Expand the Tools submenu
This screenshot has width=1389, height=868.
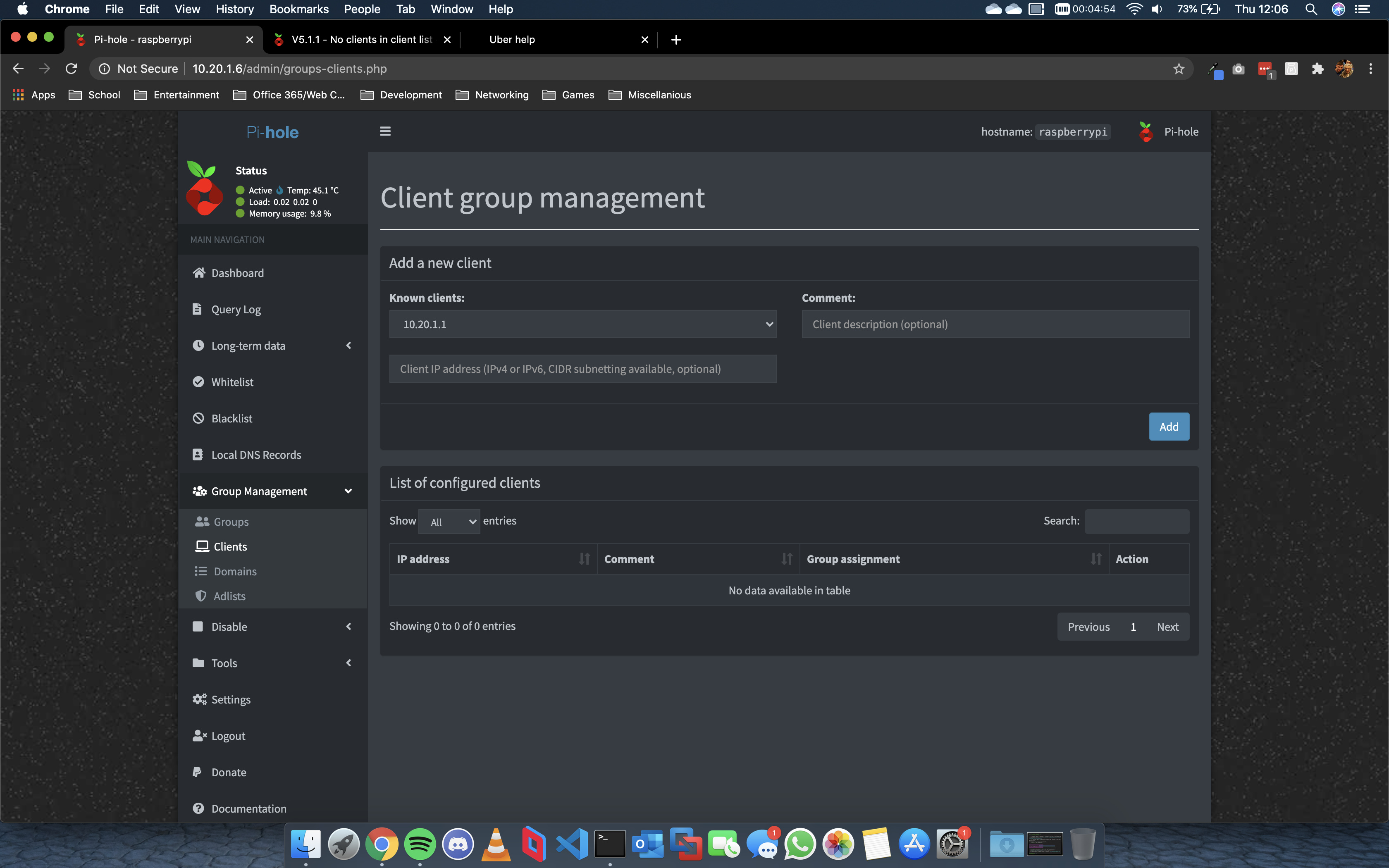click(348, 663)
